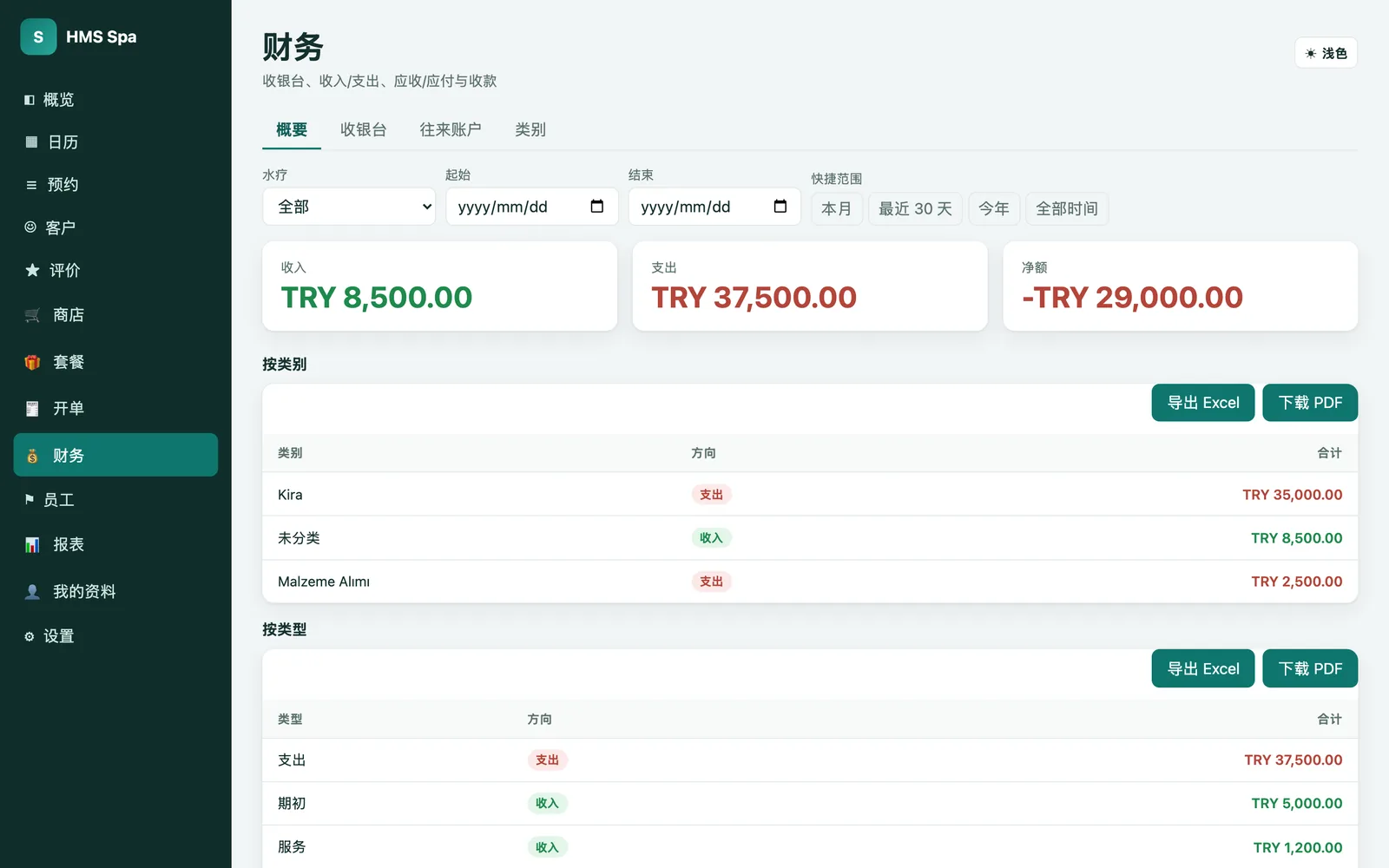Expand the 水疗 全部 dropdown
This screenshot has width=1389, height=868.
349,207
